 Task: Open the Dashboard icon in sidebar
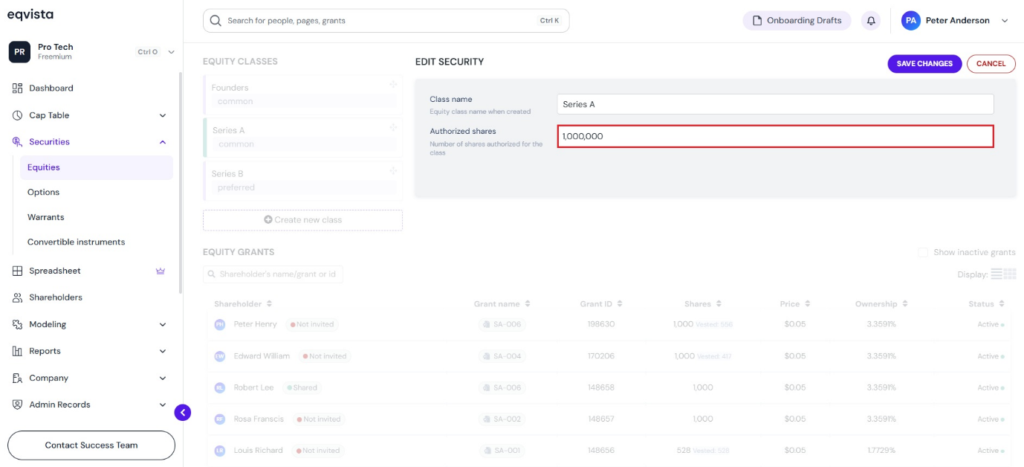[x=18, y=88]
